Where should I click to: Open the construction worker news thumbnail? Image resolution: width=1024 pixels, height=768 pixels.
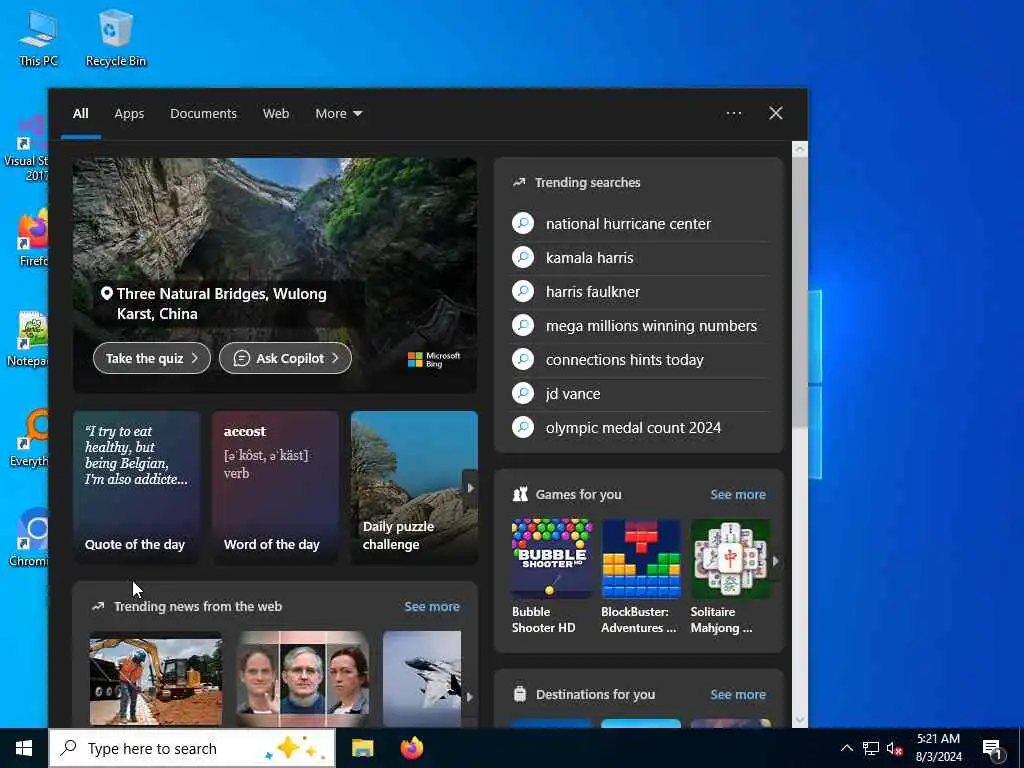tap(155, 679)
